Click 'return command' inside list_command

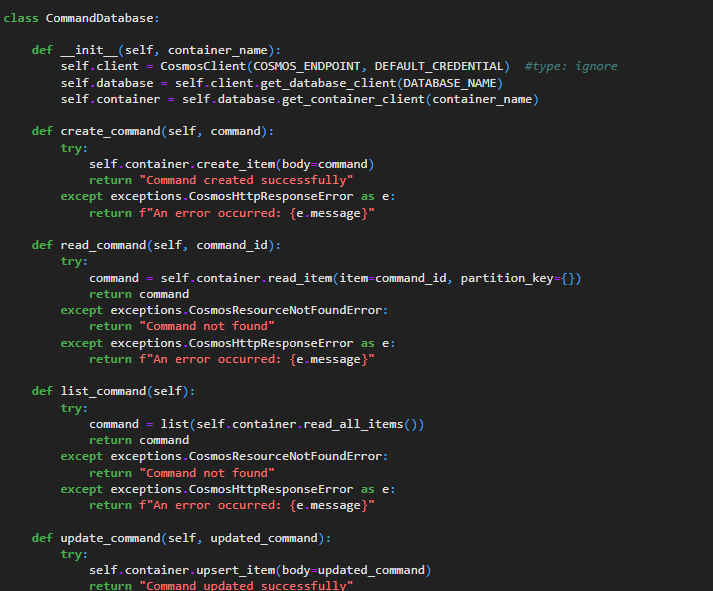point(139,441)
